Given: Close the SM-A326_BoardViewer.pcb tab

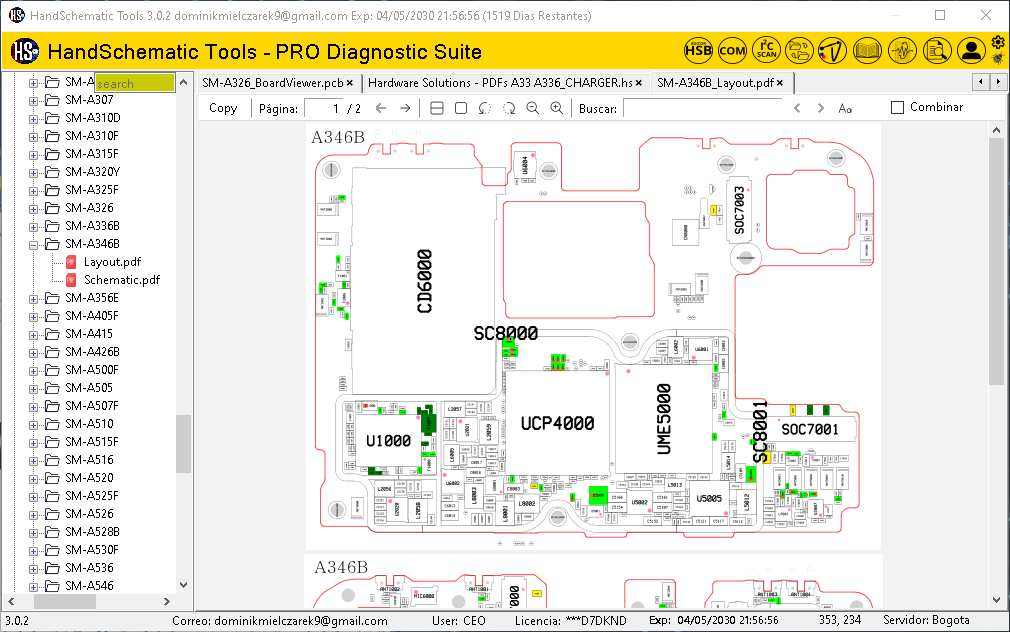Looking at the screenshot, I should (x=350, y=83).
